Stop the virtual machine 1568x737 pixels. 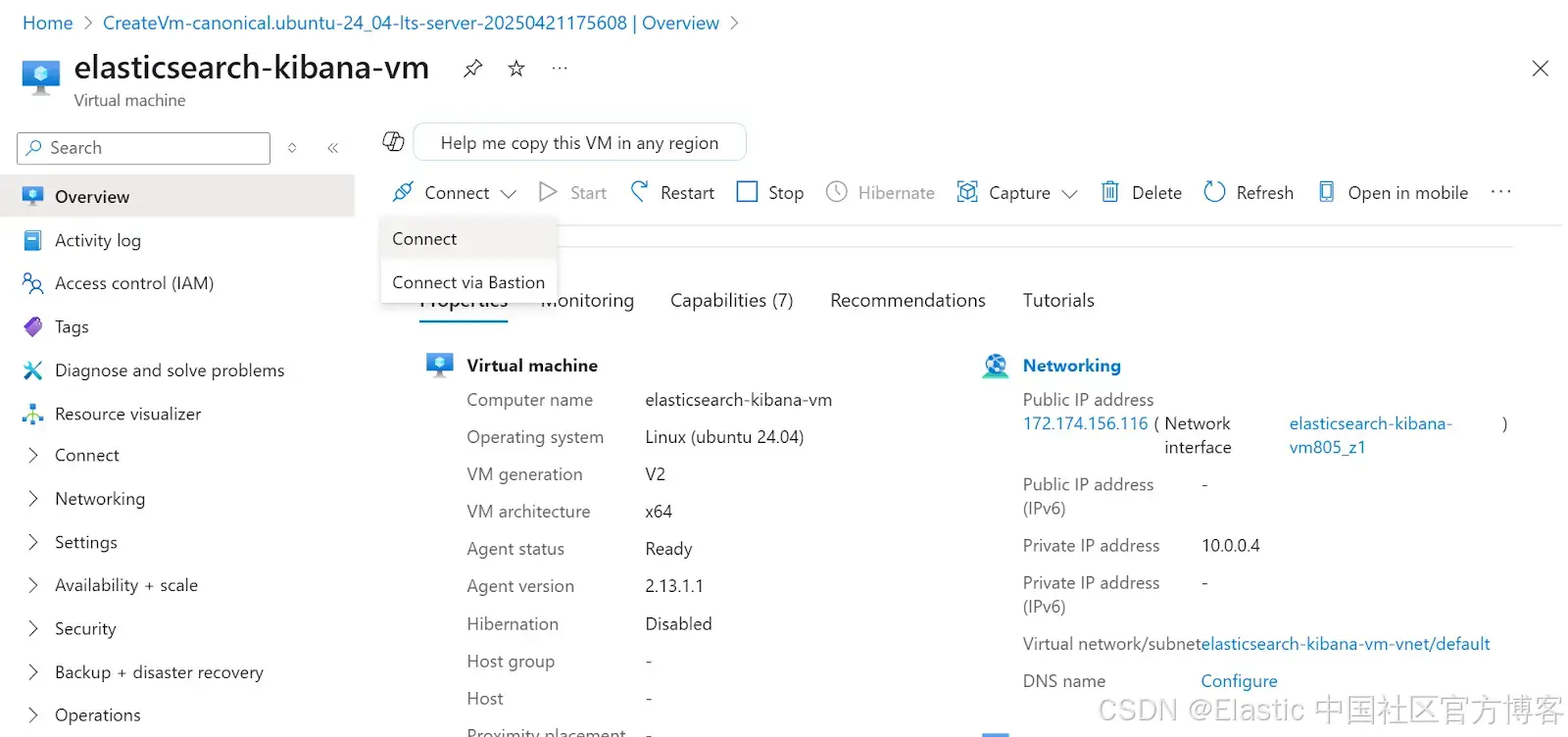[770, 192]
